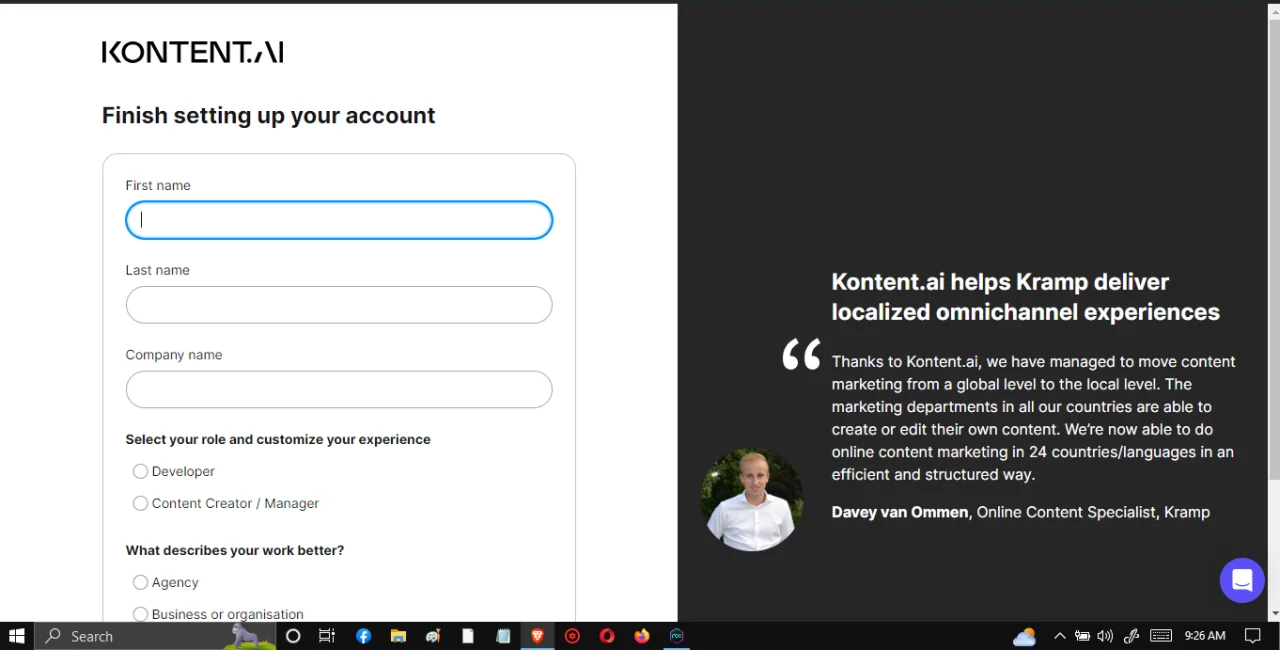Select Content Creator / Manager role
The width and height of the screenshot is (1280, 650).
pos(140,503)
